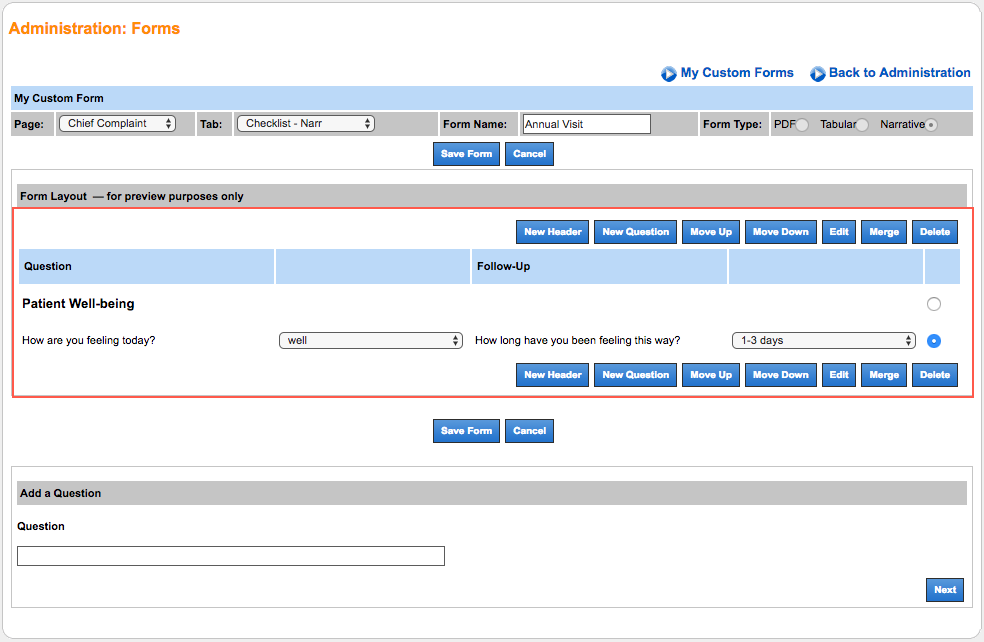The width and height of the screenshot is (984, 642).
Task: Click the New Question button
Action: (635, 231)
